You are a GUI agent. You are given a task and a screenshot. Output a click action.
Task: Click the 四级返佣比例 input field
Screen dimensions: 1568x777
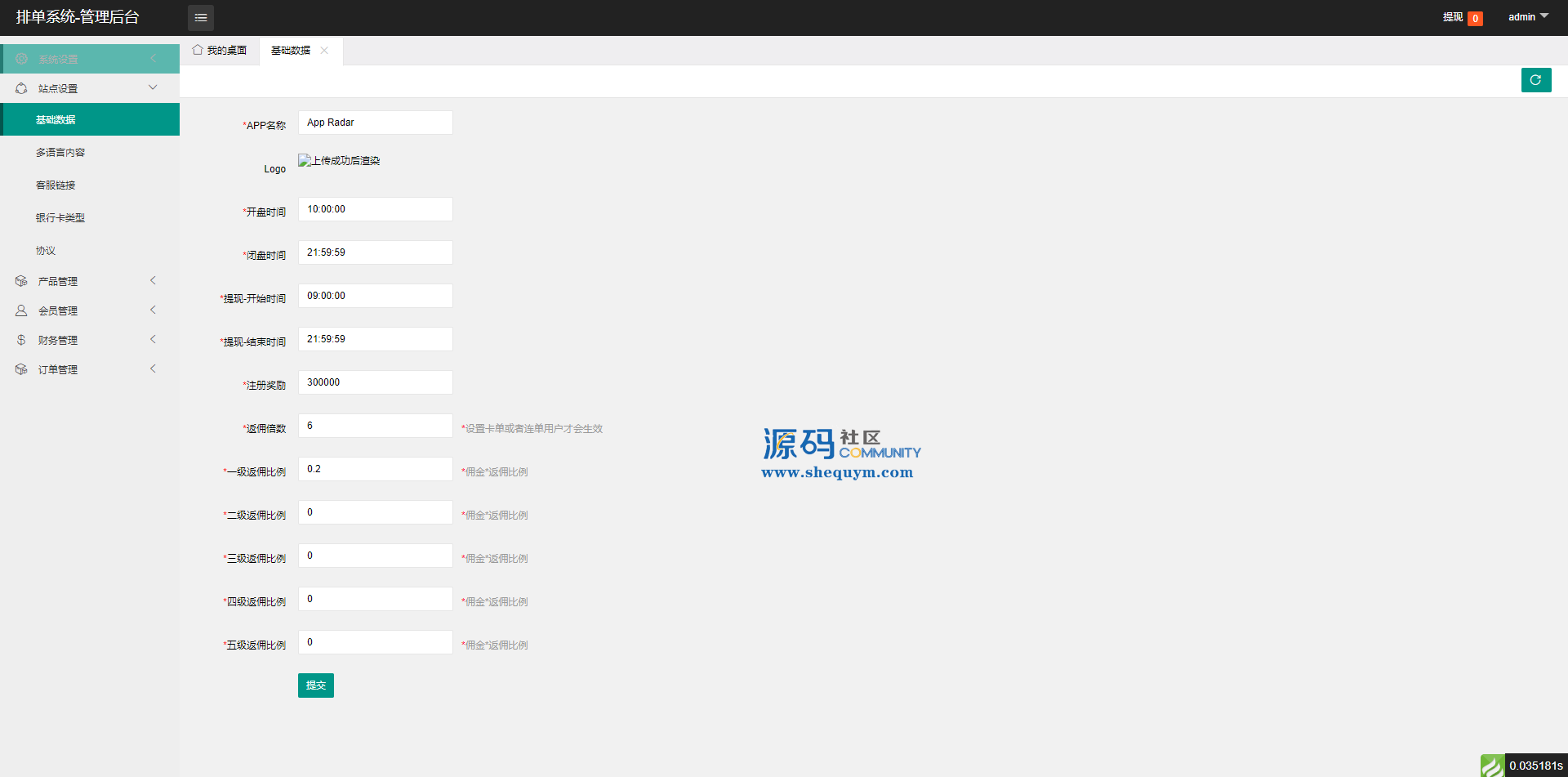[376, 599]
